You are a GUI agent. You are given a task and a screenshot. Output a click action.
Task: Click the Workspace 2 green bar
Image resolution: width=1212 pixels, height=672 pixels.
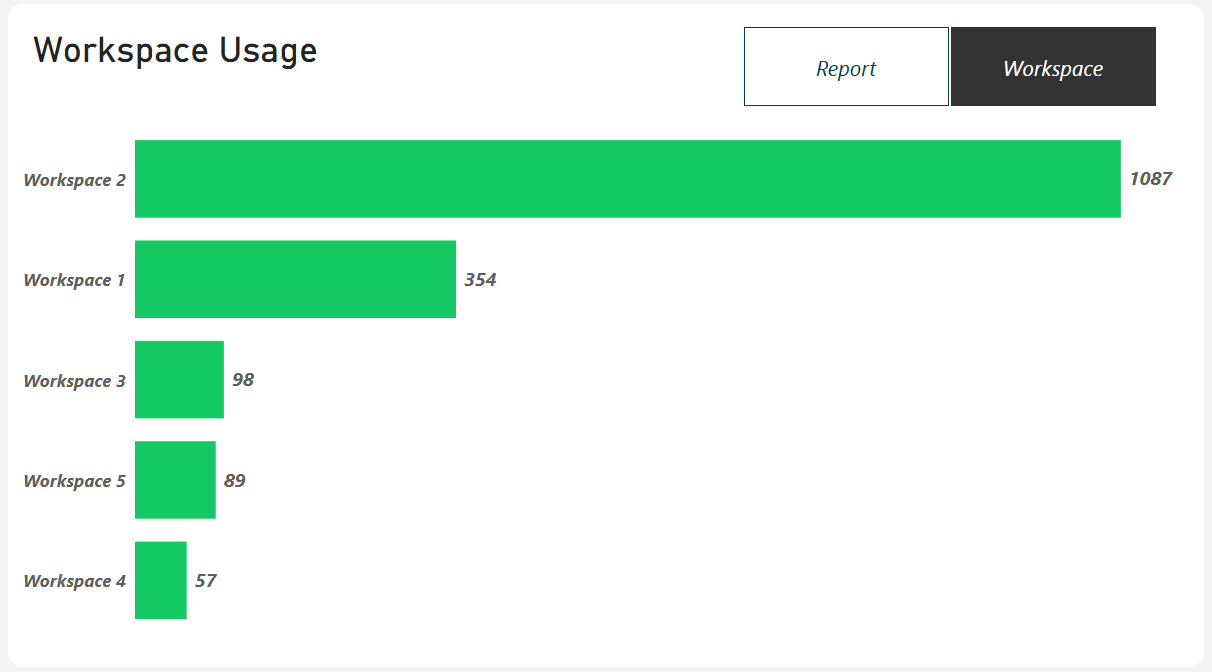point(628,179)
